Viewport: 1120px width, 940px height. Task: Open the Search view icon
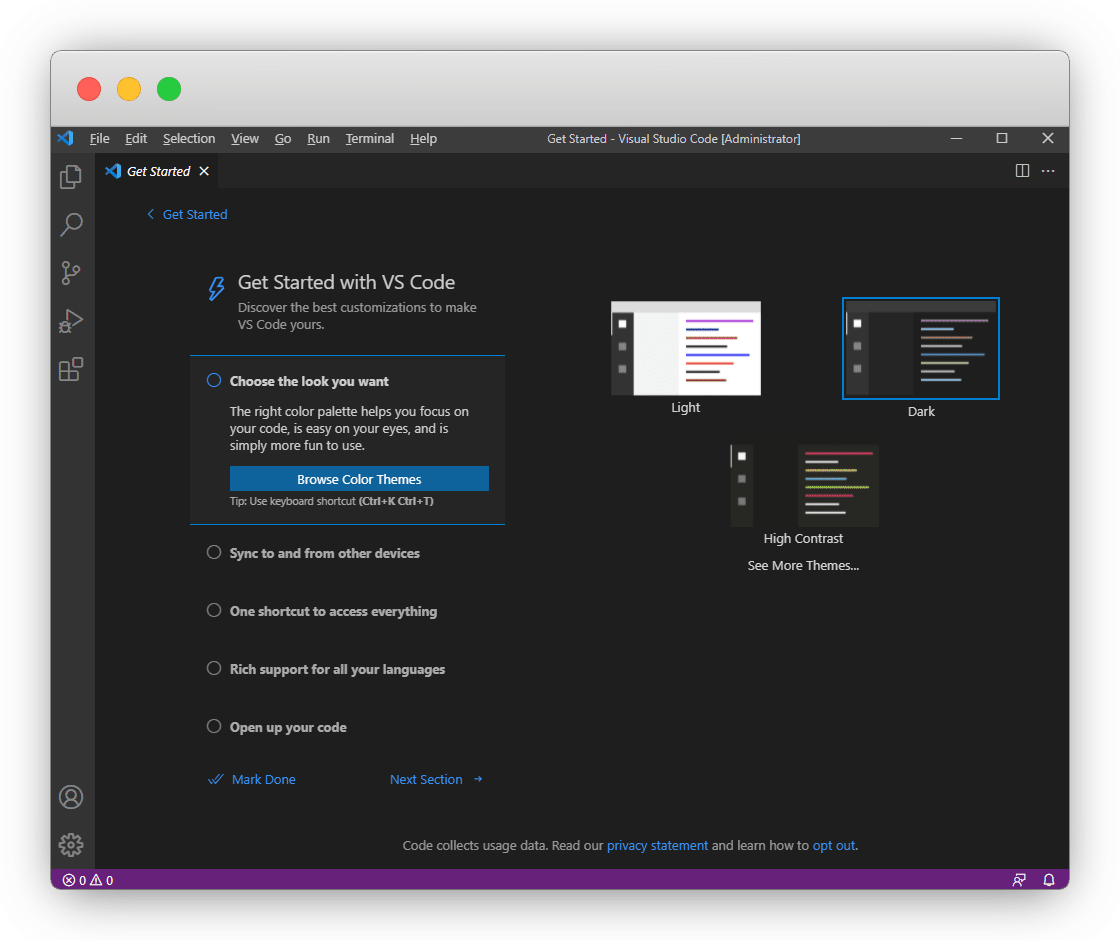point(71,225)
